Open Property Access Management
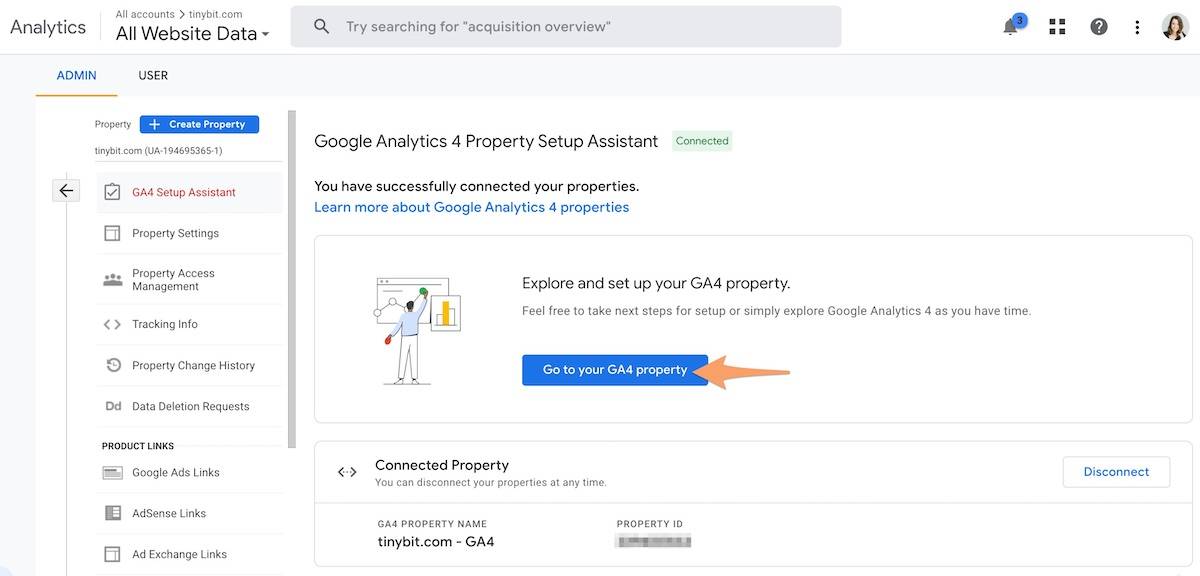Image resolution: width=1200 pixels, height=576 pixels. coord(173,279)
